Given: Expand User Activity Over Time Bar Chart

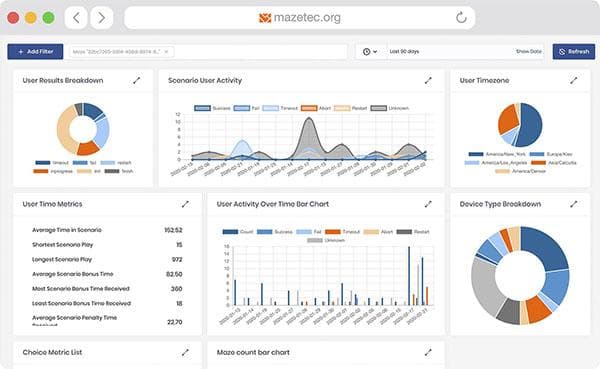Looking at the screenshot, I should tap(428, 204).
